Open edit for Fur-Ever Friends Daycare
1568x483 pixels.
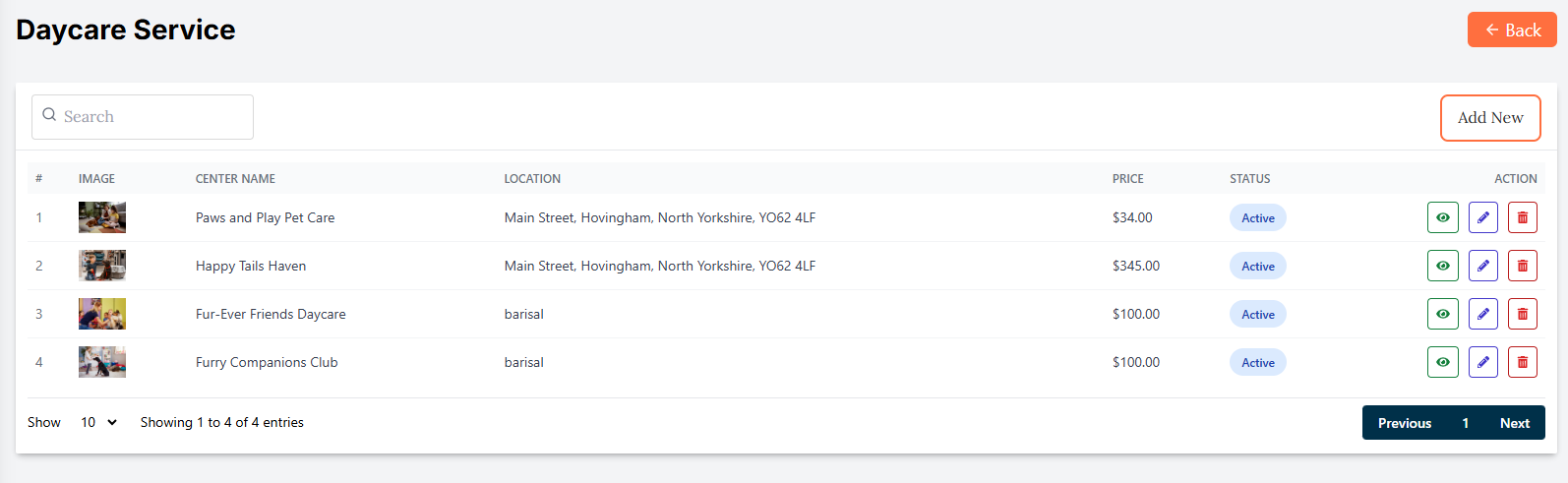click(1482, 314)
